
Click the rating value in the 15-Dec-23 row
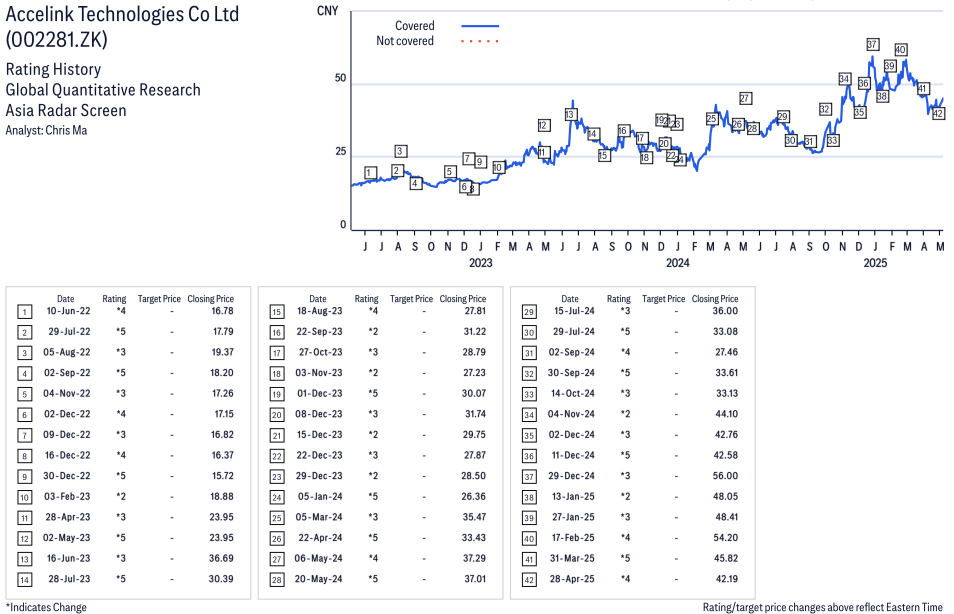click(x=373, y=434)
